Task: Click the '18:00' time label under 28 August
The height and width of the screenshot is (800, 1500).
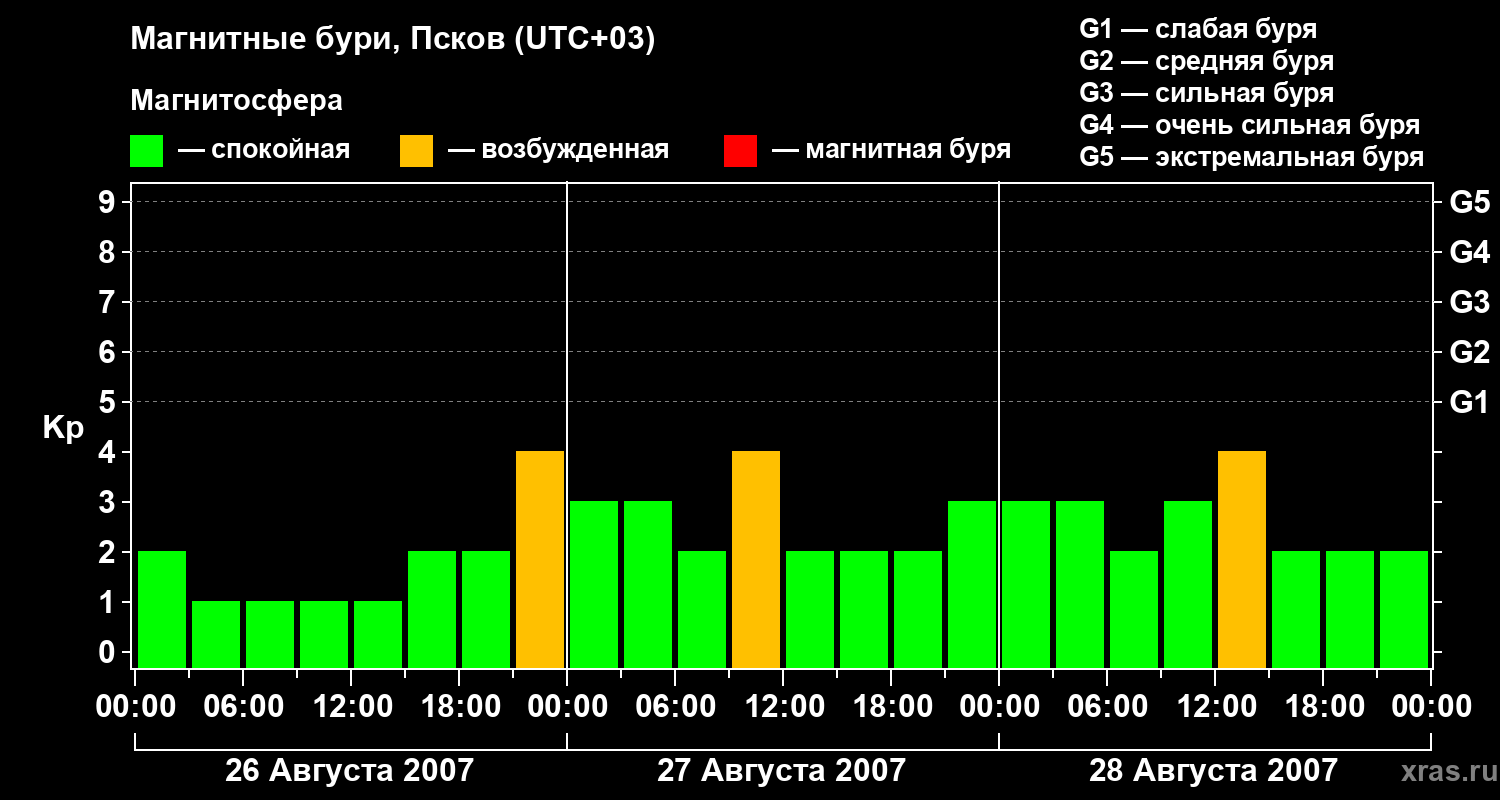Action: [1323, 707]
